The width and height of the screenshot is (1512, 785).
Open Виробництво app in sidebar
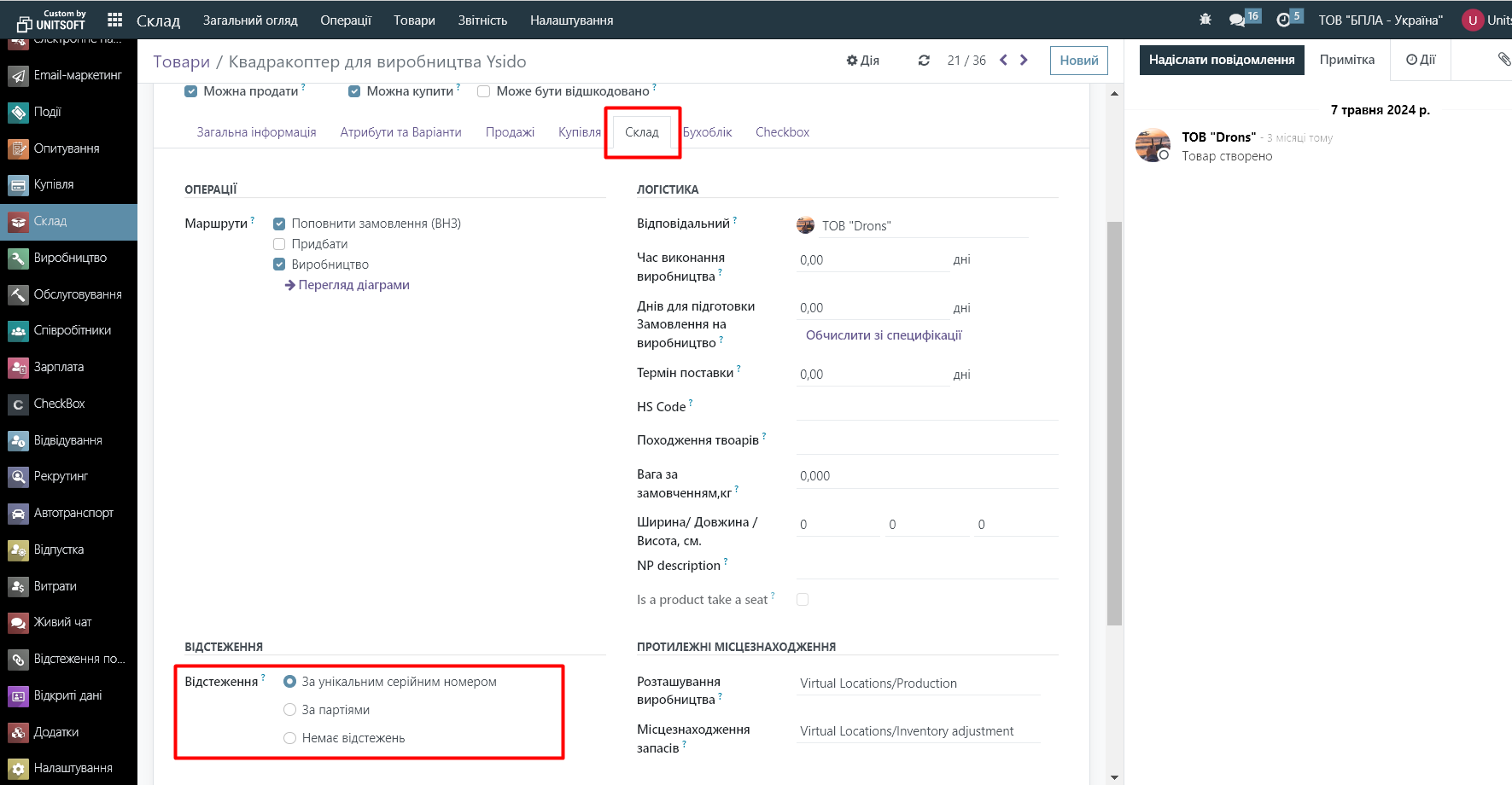[x=70, y=258]
